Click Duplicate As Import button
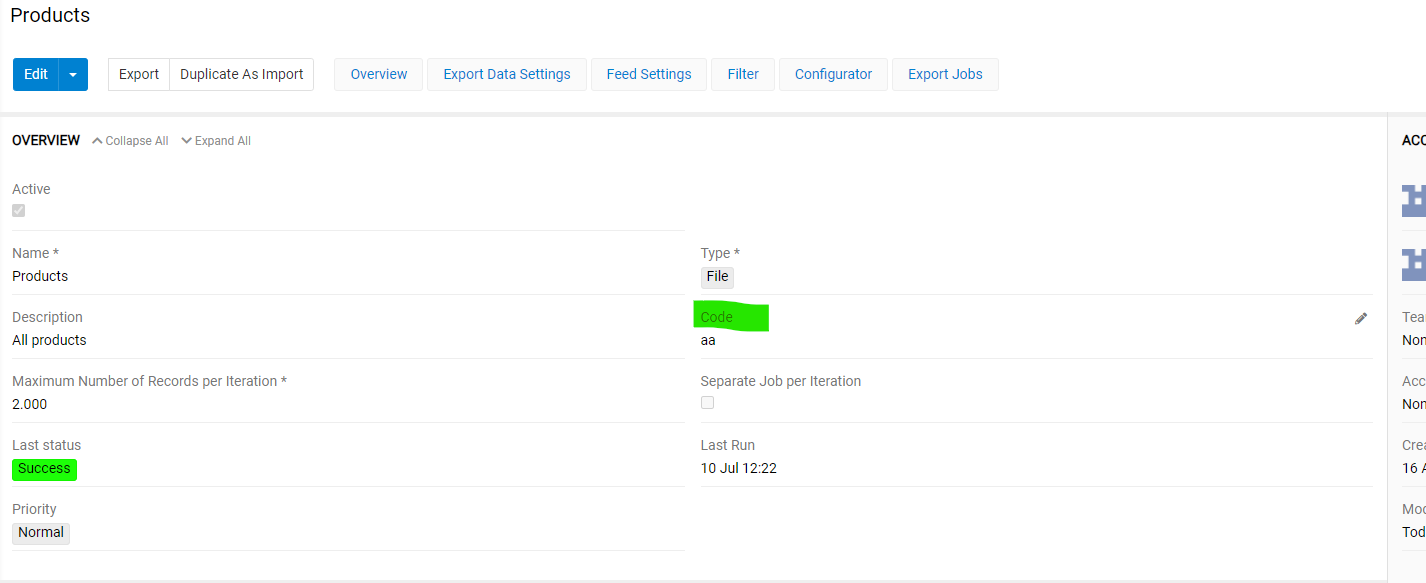Screen dimensions: 1426x583 [x=241, y=75]
